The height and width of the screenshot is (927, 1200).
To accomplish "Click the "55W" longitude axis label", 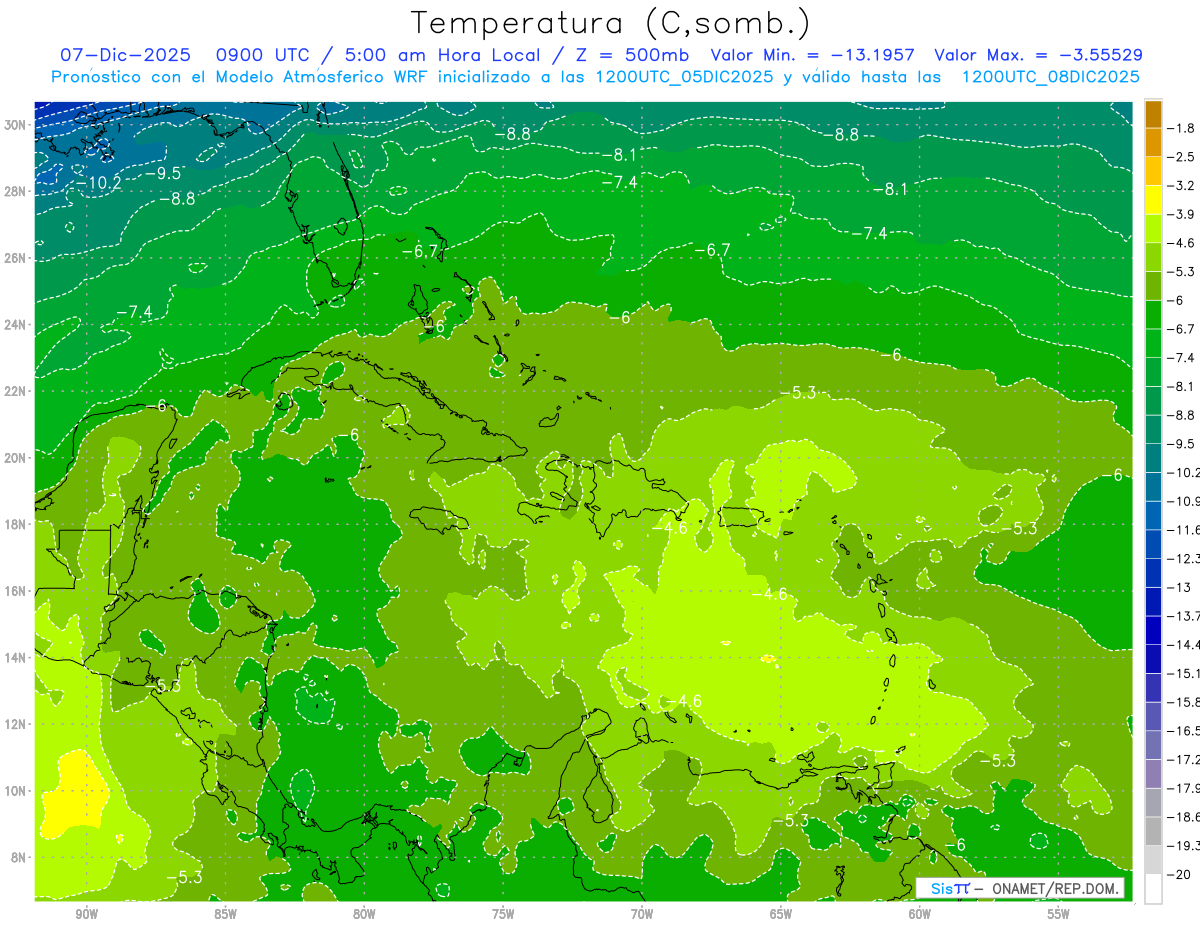I will pyautogui.click(x=1059, y=914).
